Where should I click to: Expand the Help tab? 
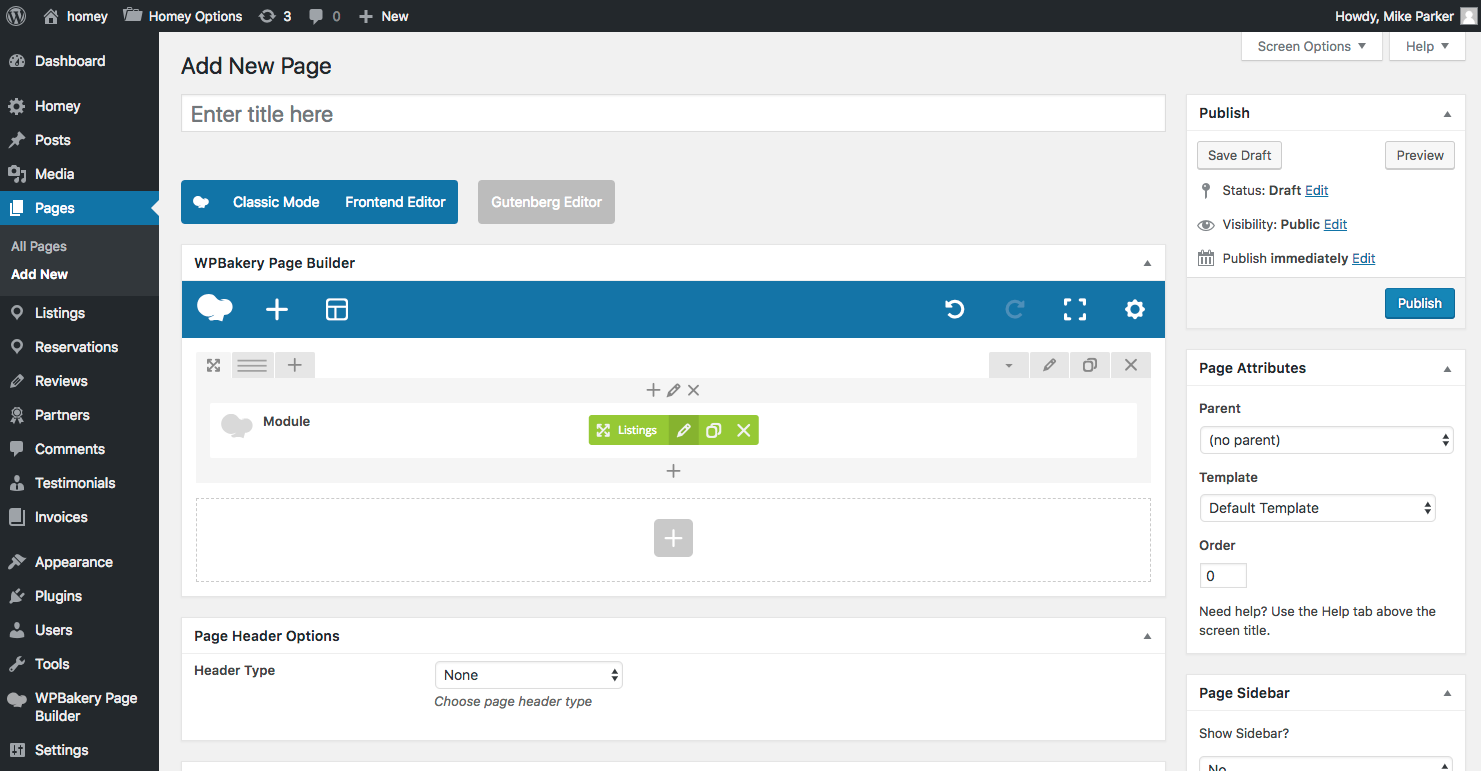[1427, 46]
